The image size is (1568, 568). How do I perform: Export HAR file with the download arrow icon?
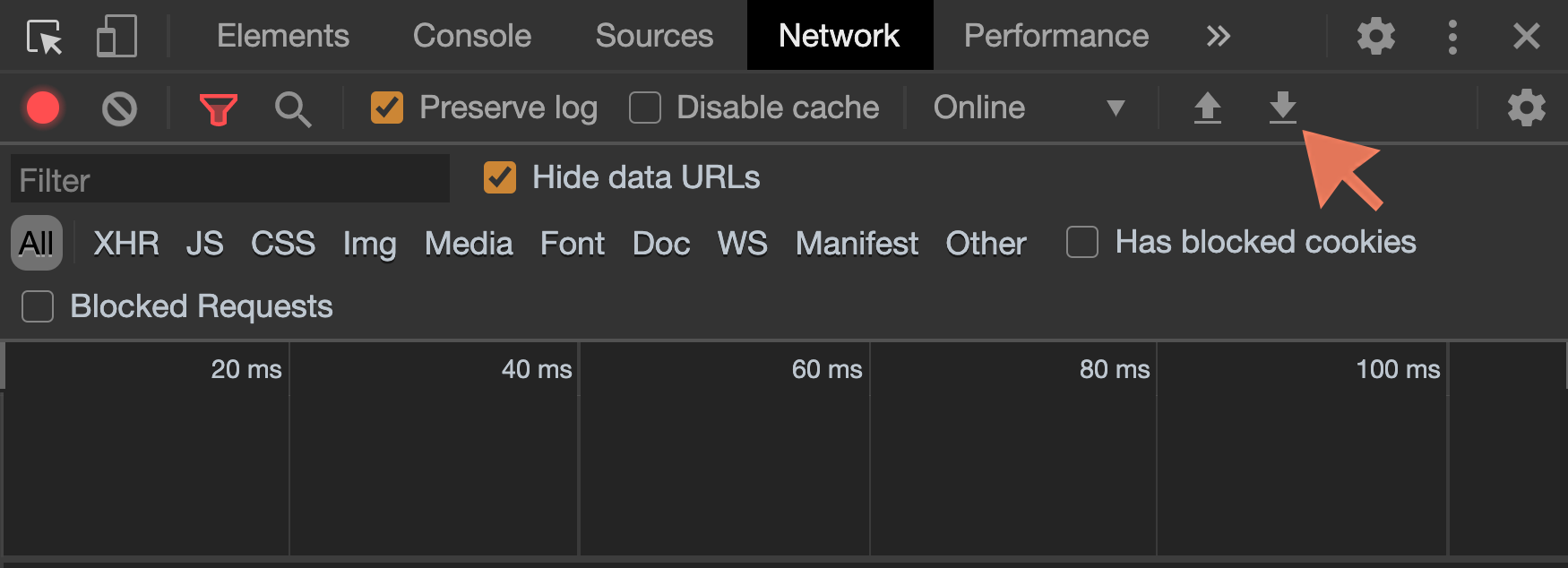click(1282, 108)
